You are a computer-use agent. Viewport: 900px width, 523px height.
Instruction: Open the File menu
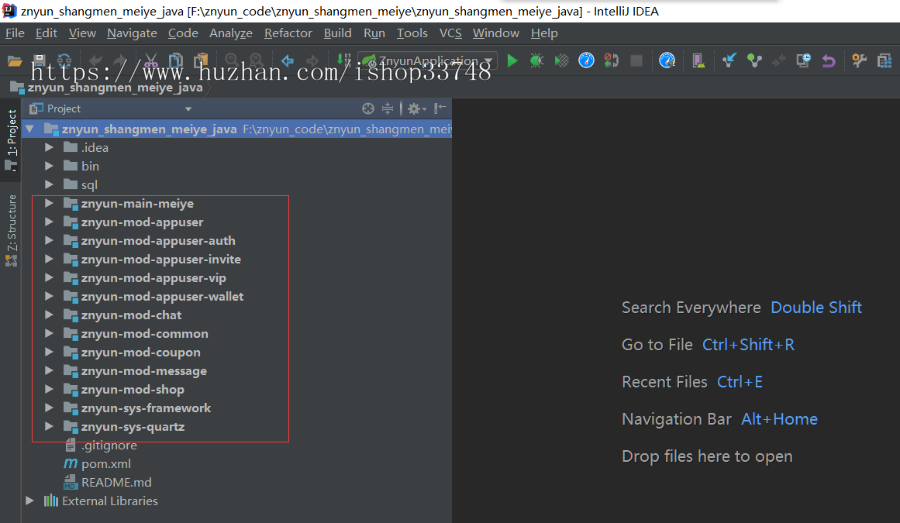[x=15, y=33]
